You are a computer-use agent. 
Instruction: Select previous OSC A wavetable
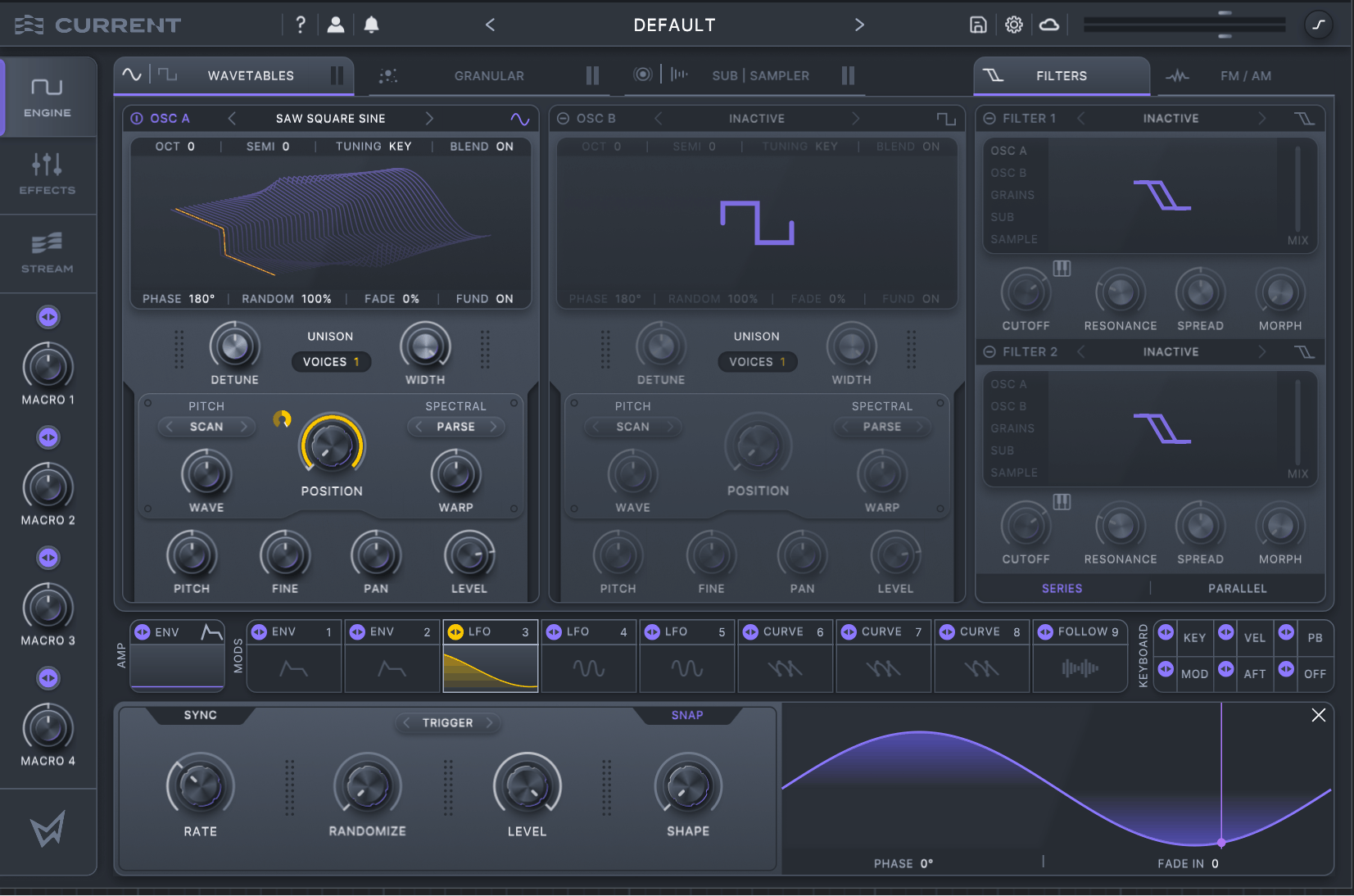[x=232, y=119]
